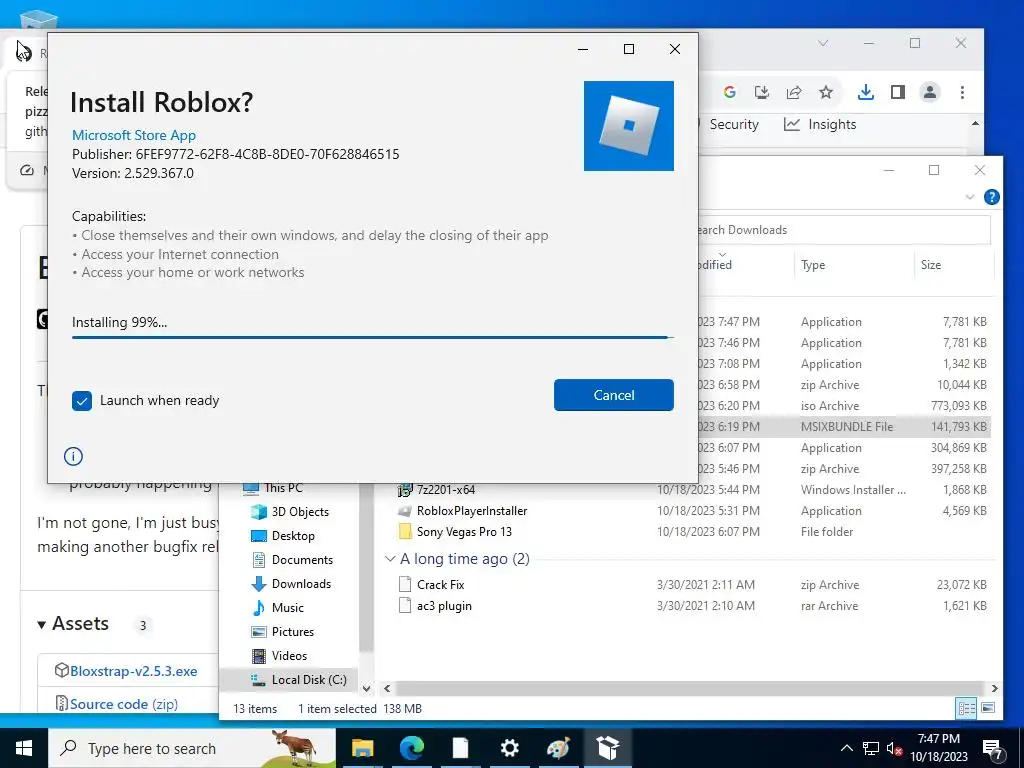Viewport: 1024px width, 768px height.
Task: Click the App Installer box icon on the taskbar
Action: (x=607, y=748)
